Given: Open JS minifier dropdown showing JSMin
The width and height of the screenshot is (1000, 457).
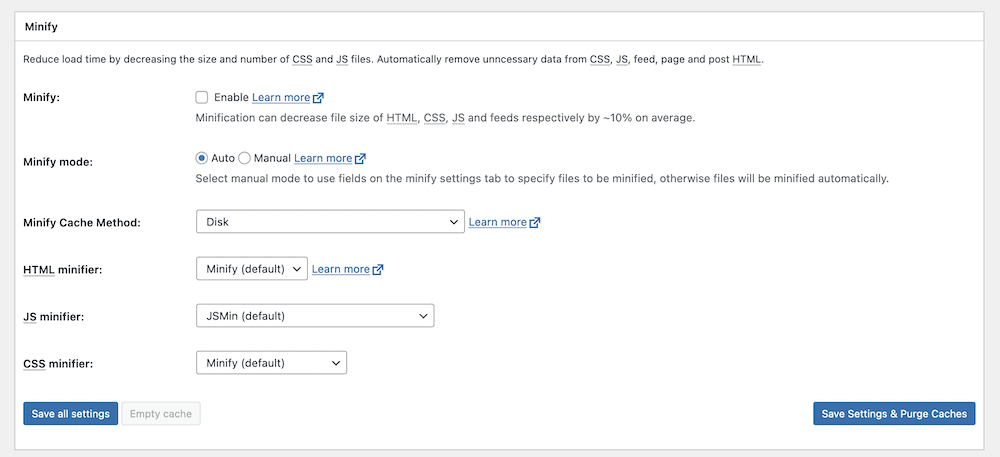Looking at the screenshot, I should (315, 316).
